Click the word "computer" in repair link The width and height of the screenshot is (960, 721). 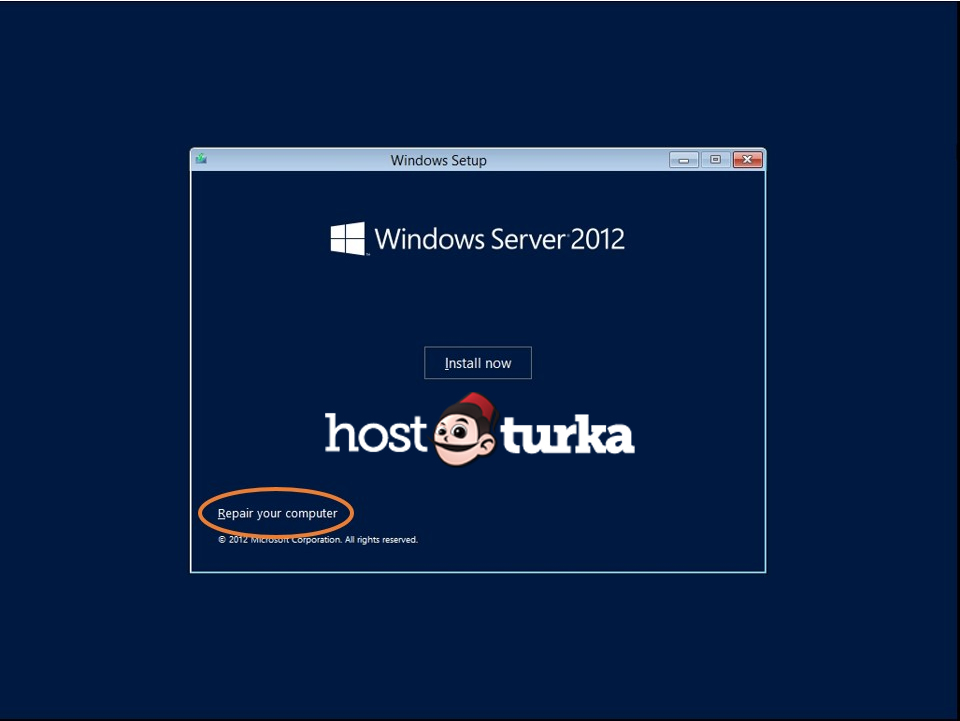(x=311, y=513)
